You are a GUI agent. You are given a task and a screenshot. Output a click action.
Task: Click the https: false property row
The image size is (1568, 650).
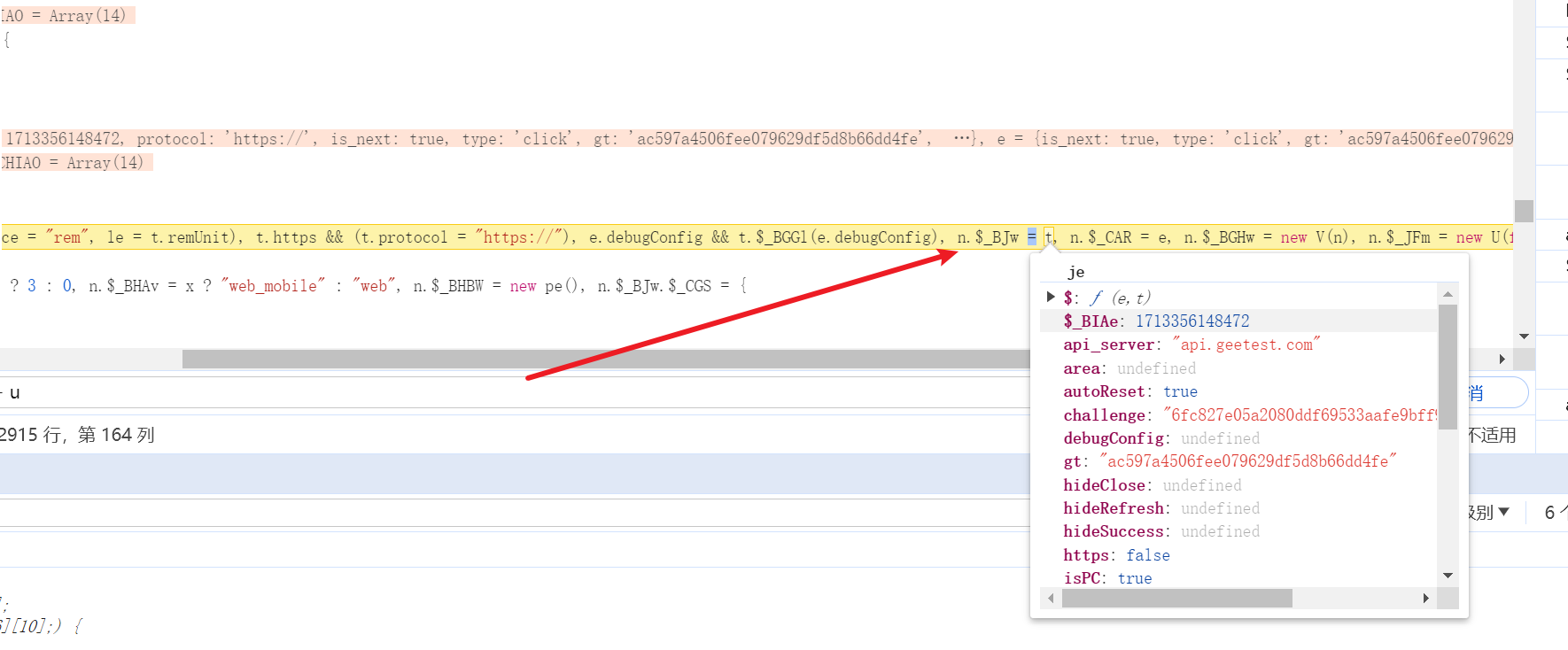click(x=1116, y=555)
